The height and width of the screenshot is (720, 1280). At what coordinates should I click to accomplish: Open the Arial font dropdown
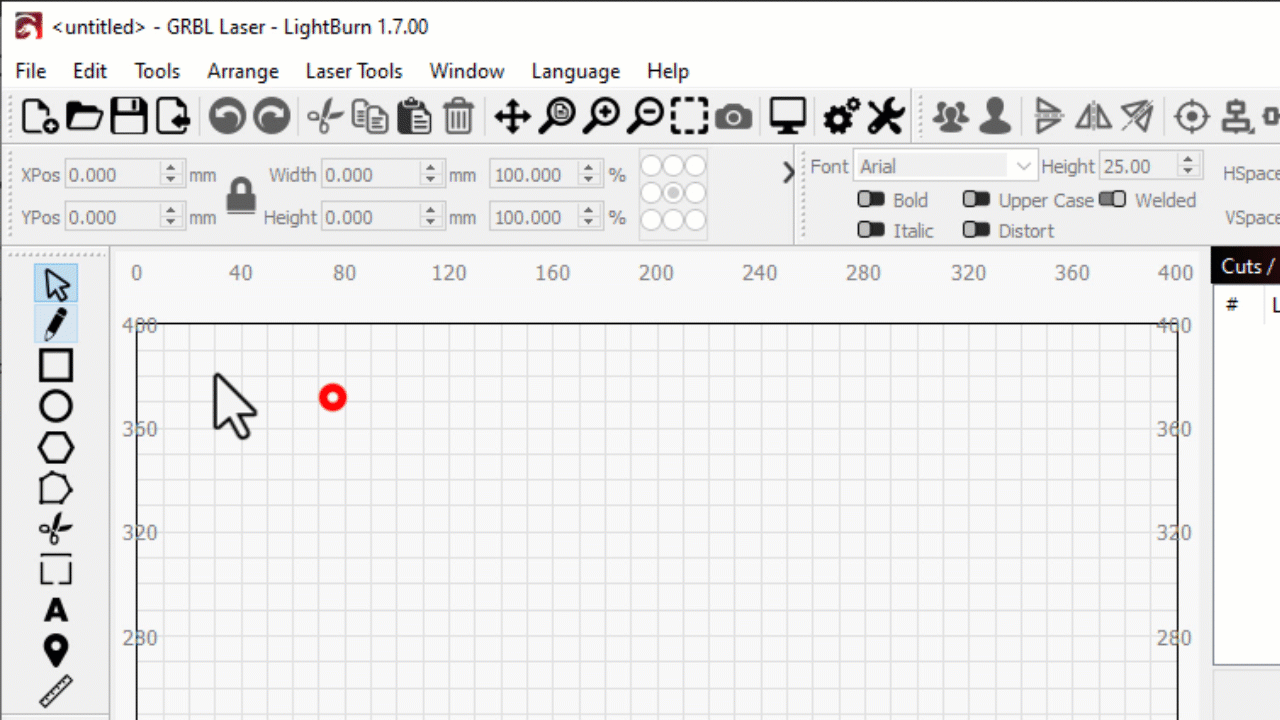(x=1022, y=166)
